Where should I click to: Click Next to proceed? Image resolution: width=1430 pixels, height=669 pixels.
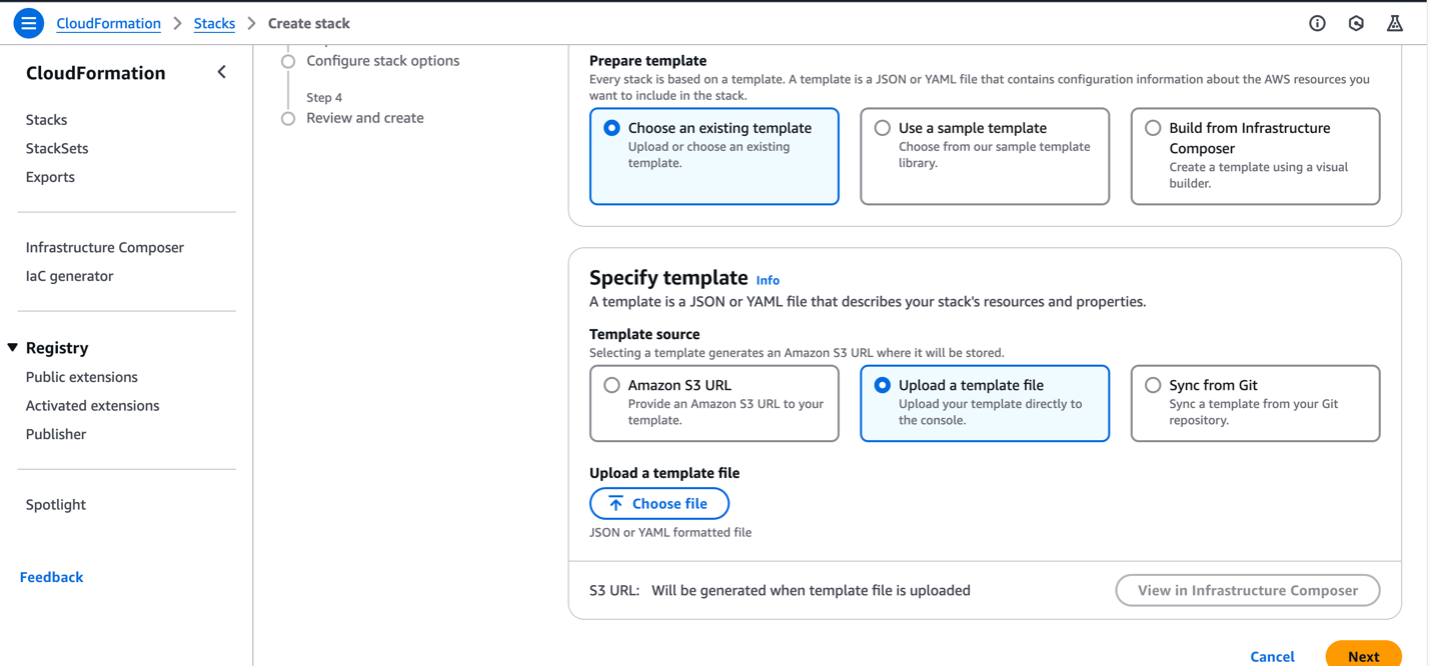1364,657
